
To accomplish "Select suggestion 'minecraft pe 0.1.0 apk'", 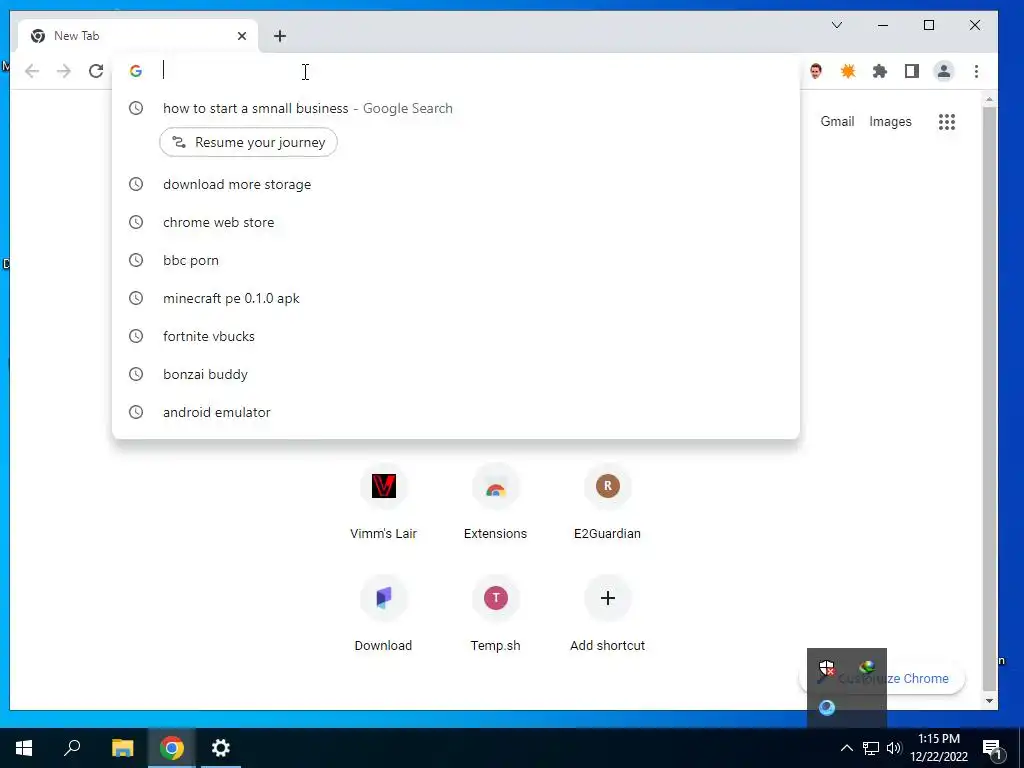I will click(456, 298).
